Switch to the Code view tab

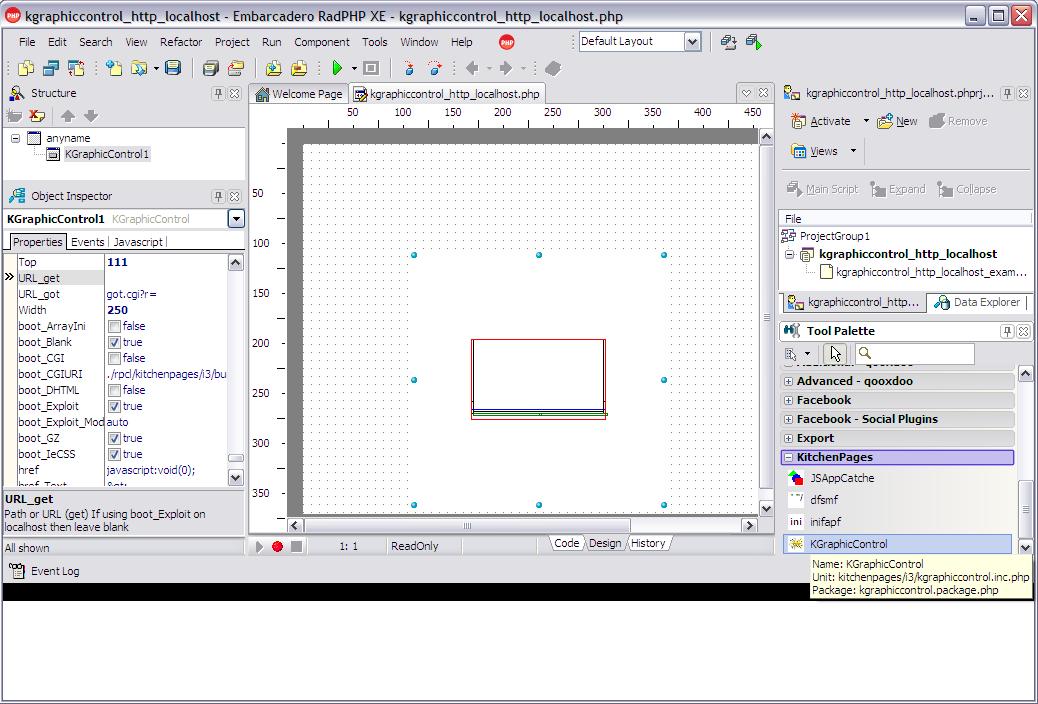pos(567,543)
